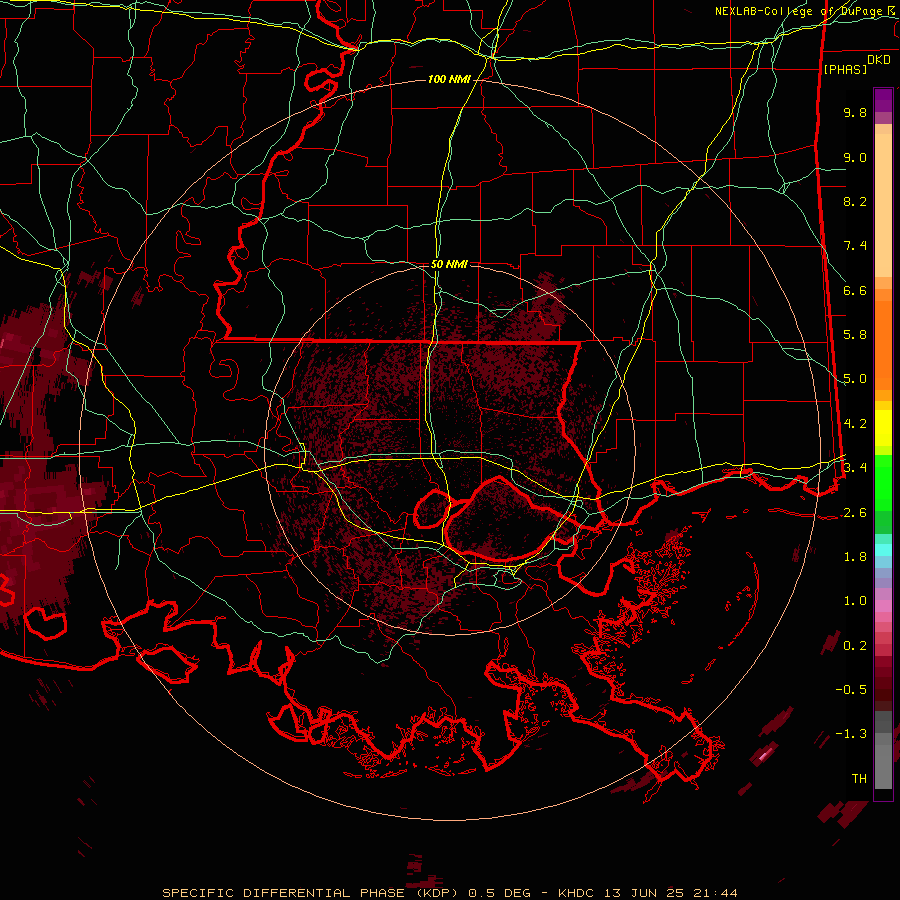Click the DKD unit label

click(879, 60)
